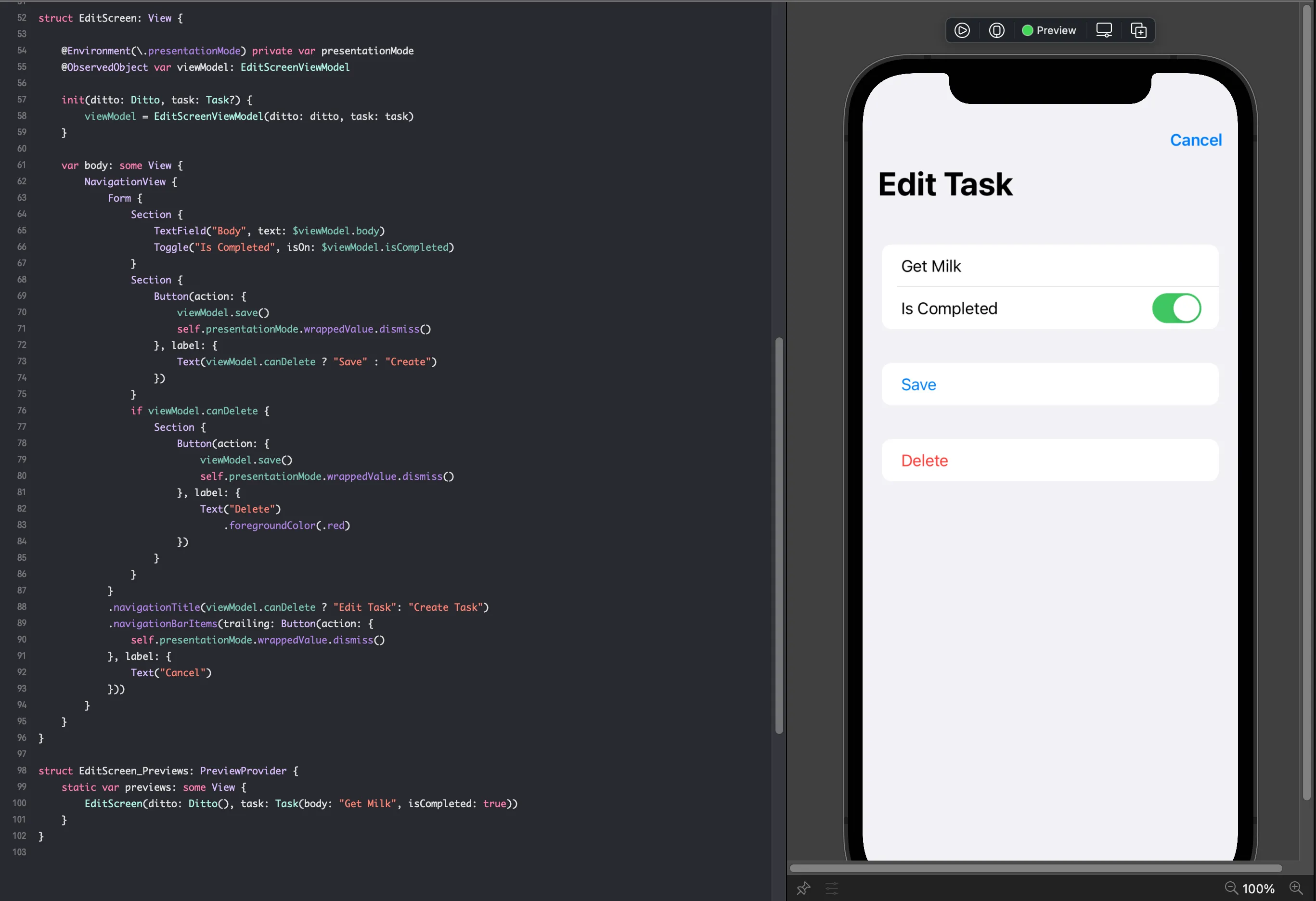Click the EditScreen_Previews struct declaration
This screenshot has height=901, width=1316.
(x=168, y=771)
